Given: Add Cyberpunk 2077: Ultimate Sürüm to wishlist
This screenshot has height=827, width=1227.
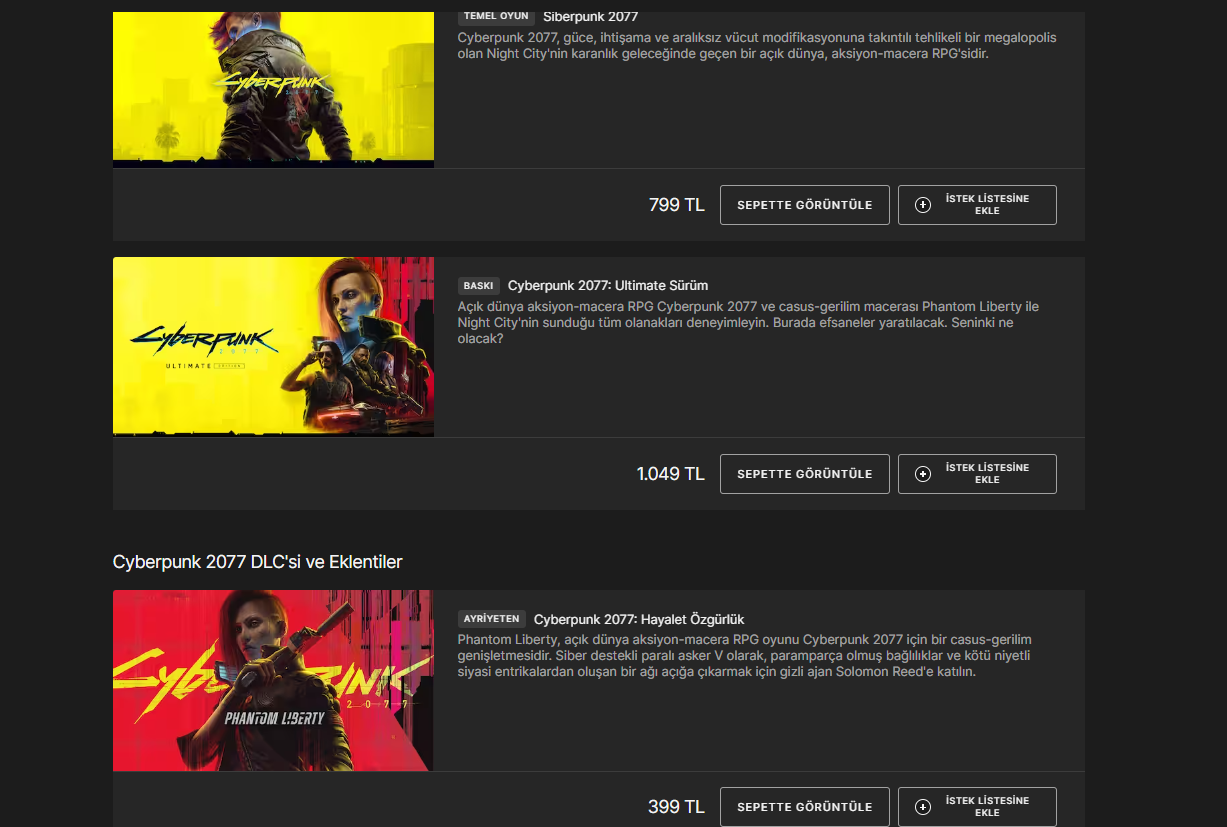Looking at the screenshot, I should coord(977,474).
